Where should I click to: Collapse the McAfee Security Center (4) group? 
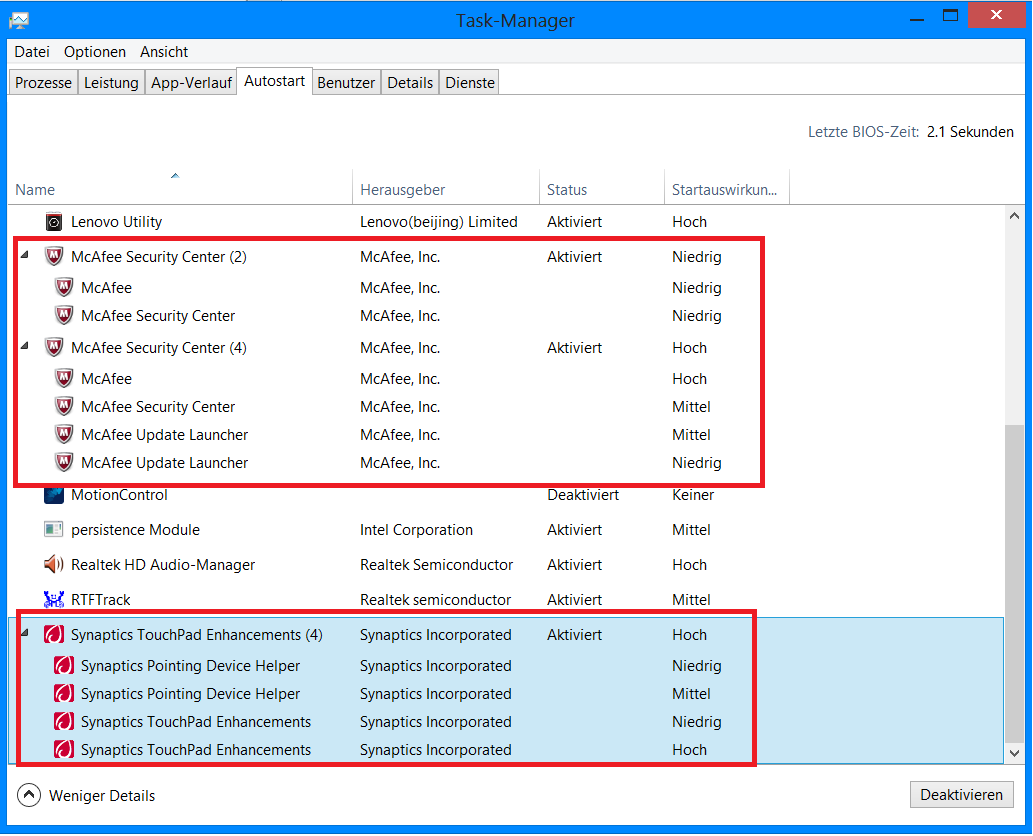pyautogui.click(x=24, y=345)
